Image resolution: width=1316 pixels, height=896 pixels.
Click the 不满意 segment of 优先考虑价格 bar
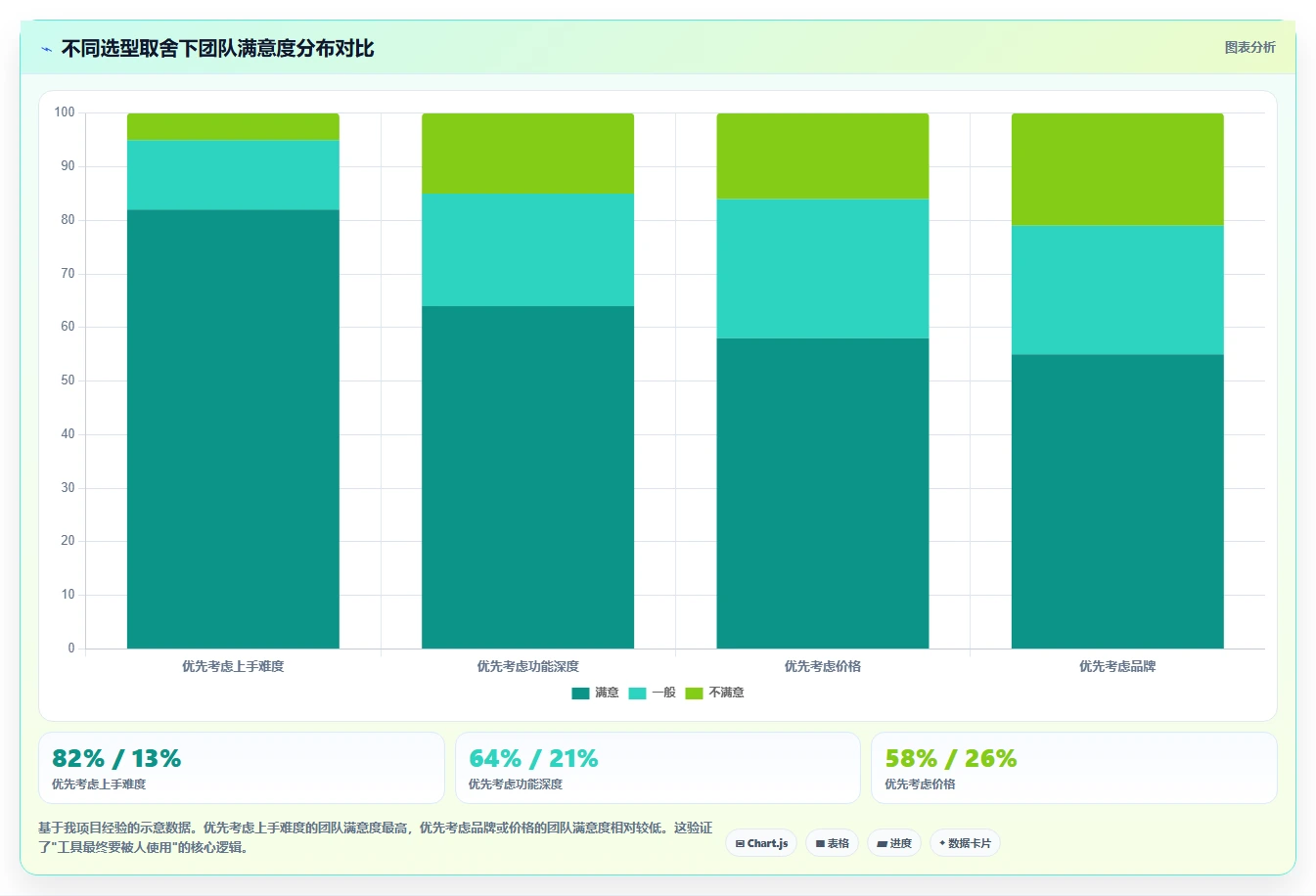[x=823, y=157]
